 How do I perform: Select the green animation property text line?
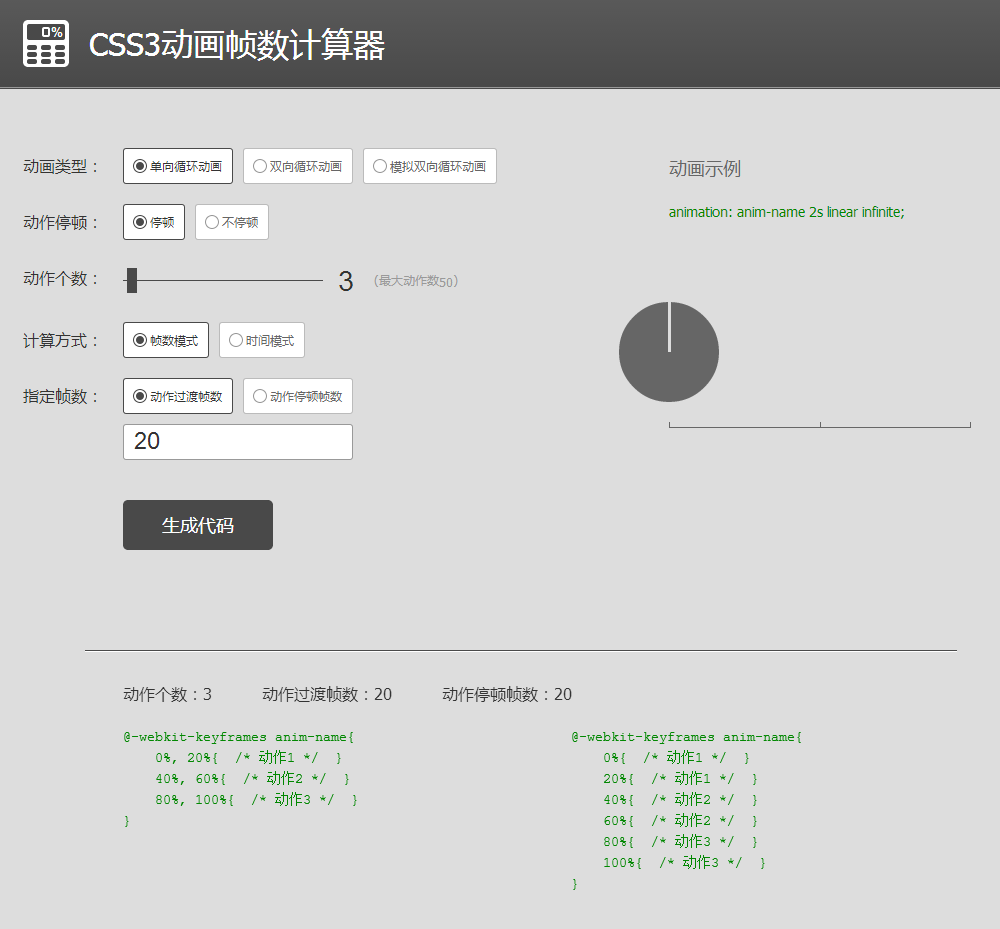786,212
